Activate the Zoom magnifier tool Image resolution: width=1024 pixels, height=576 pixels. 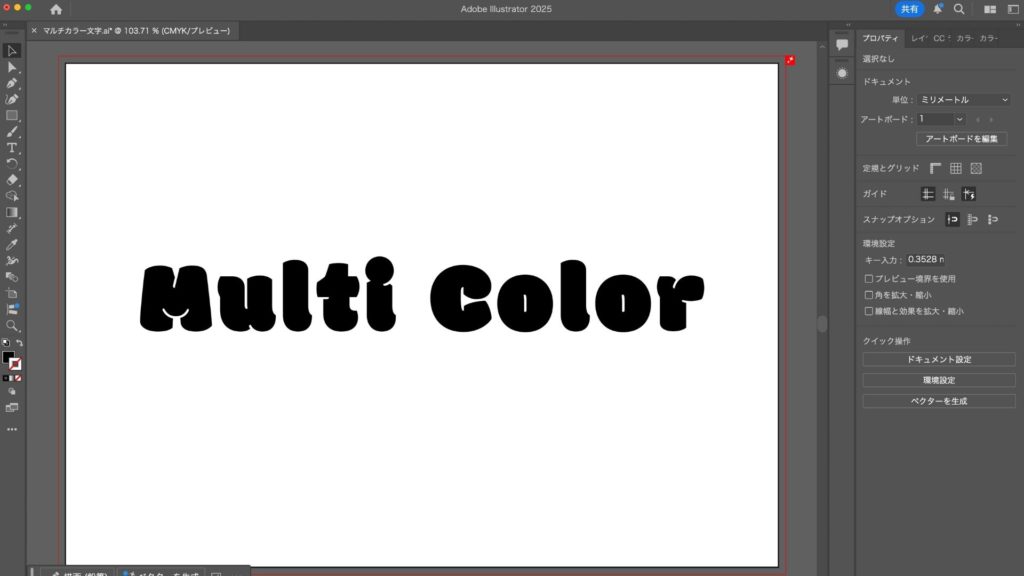tap(12, 326)
